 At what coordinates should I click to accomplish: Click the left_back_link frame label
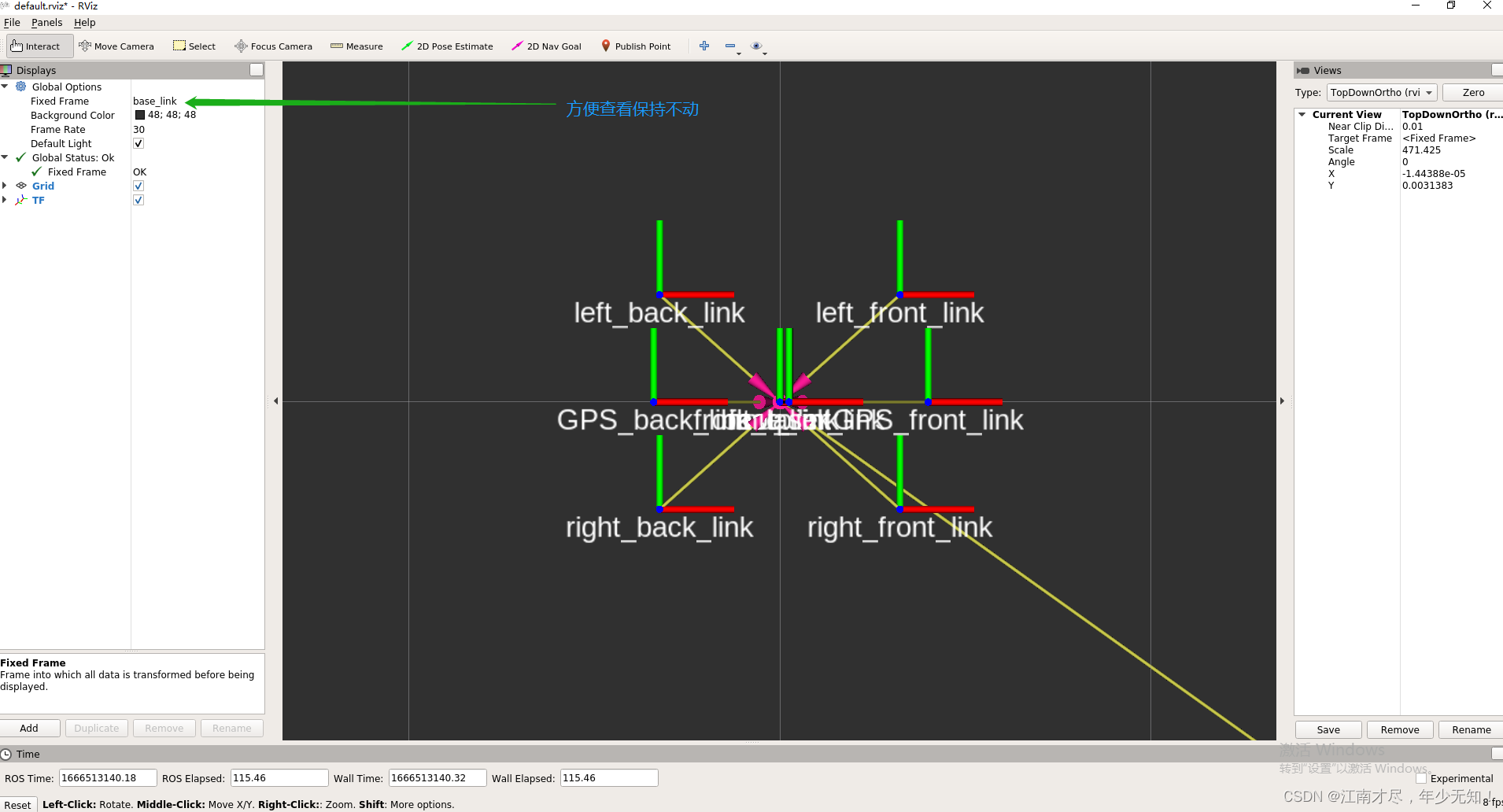pos(659,312)
